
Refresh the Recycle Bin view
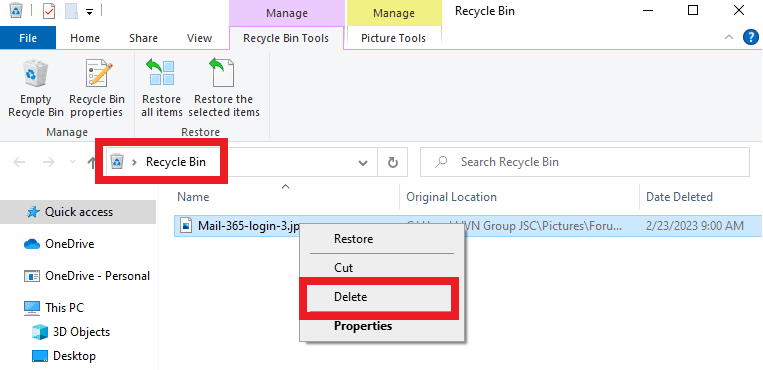coord(393,163)
